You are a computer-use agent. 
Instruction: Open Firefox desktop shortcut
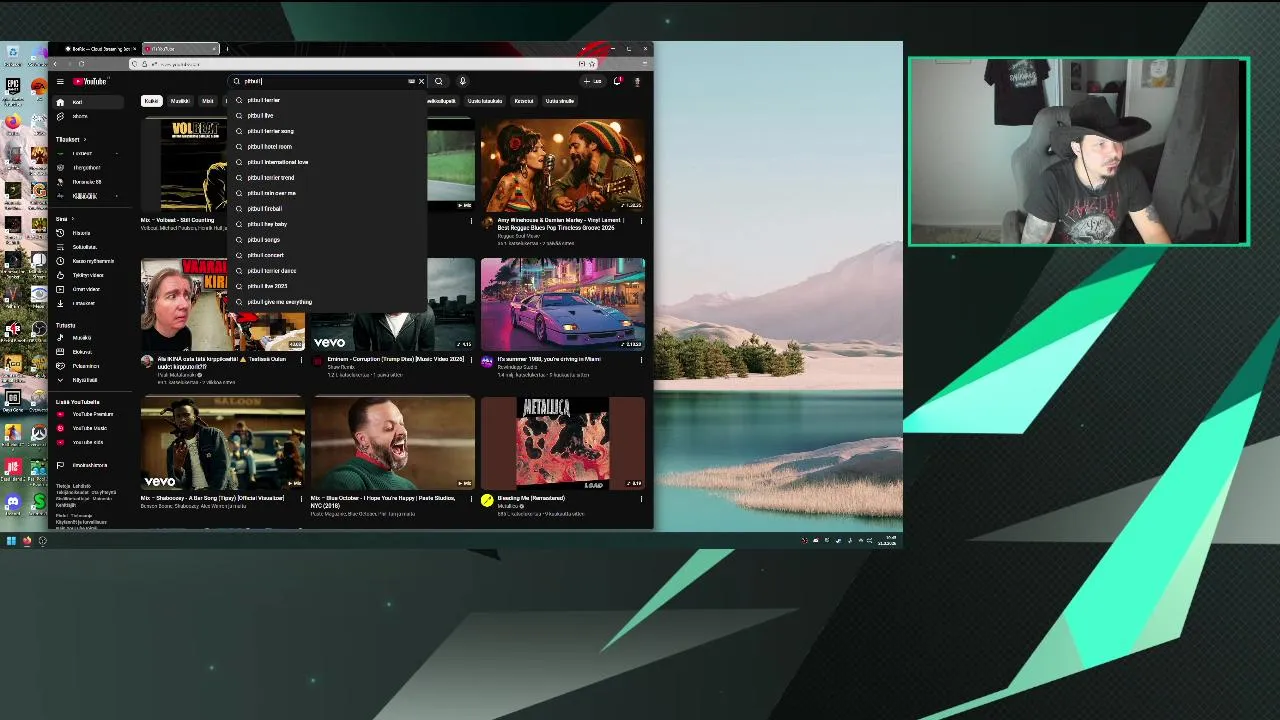(x=13, y=122)
